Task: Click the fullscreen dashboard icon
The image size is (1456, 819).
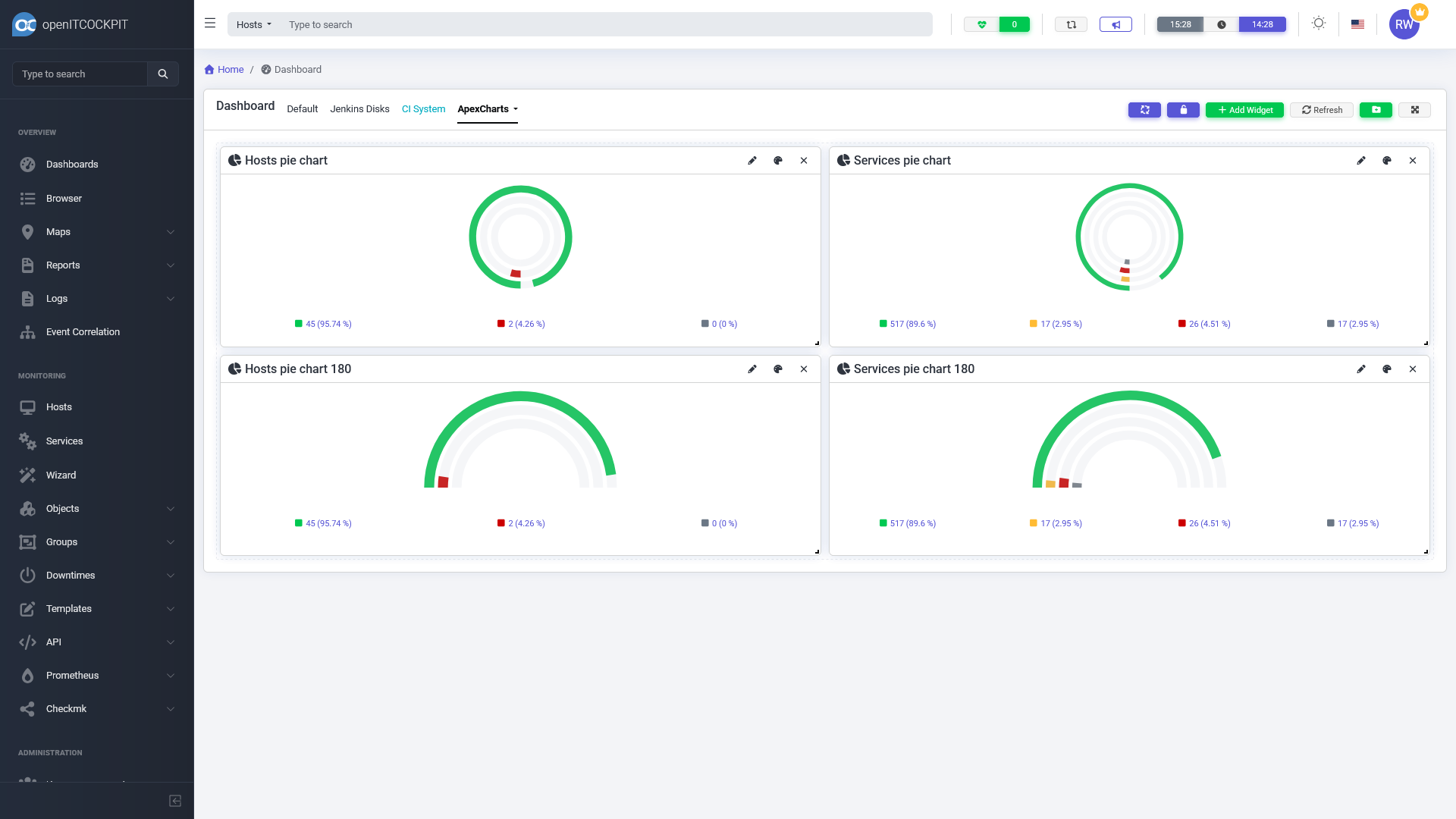Action: [1414, 110]
